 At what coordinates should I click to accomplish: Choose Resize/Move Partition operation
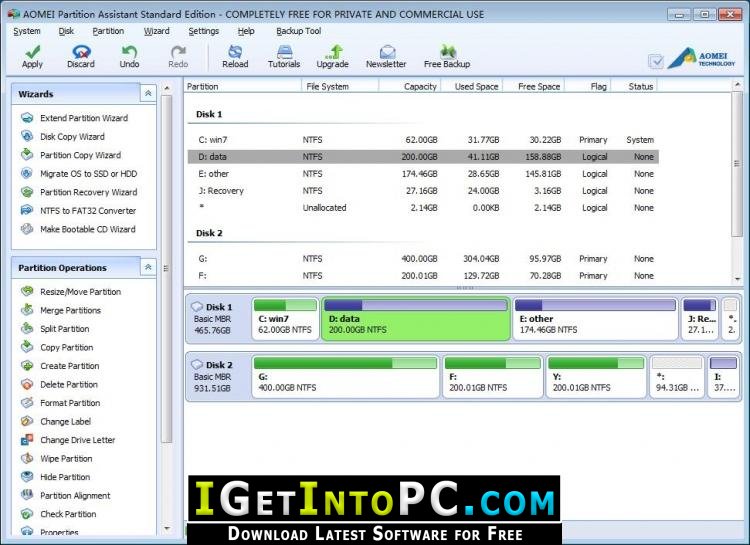(x=71, y=291)
